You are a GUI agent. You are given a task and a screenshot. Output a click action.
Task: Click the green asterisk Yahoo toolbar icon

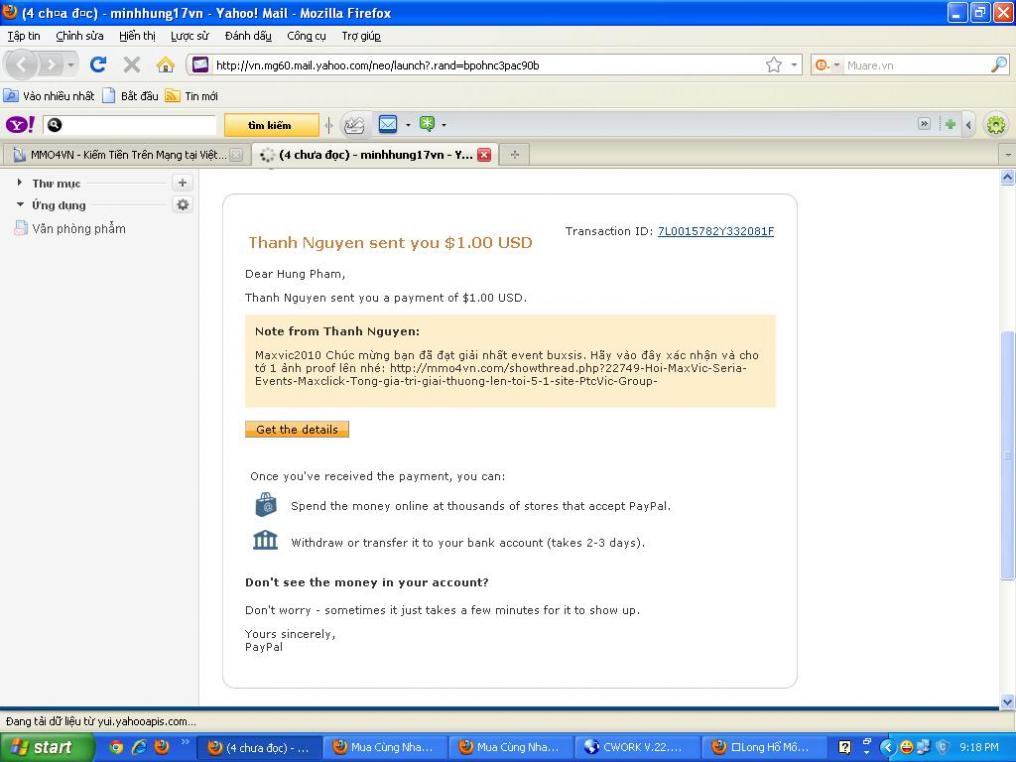(x=426, y=124)
